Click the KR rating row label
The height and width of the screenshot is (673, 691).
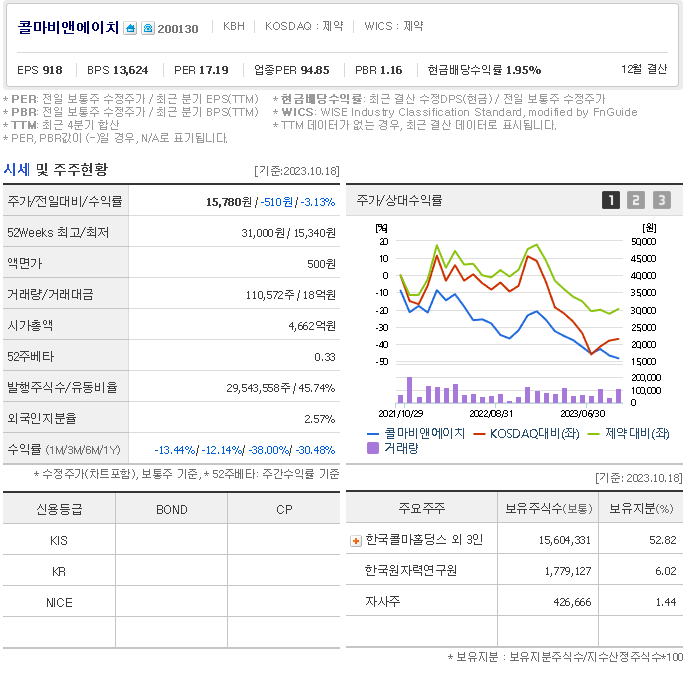(59, 572)
